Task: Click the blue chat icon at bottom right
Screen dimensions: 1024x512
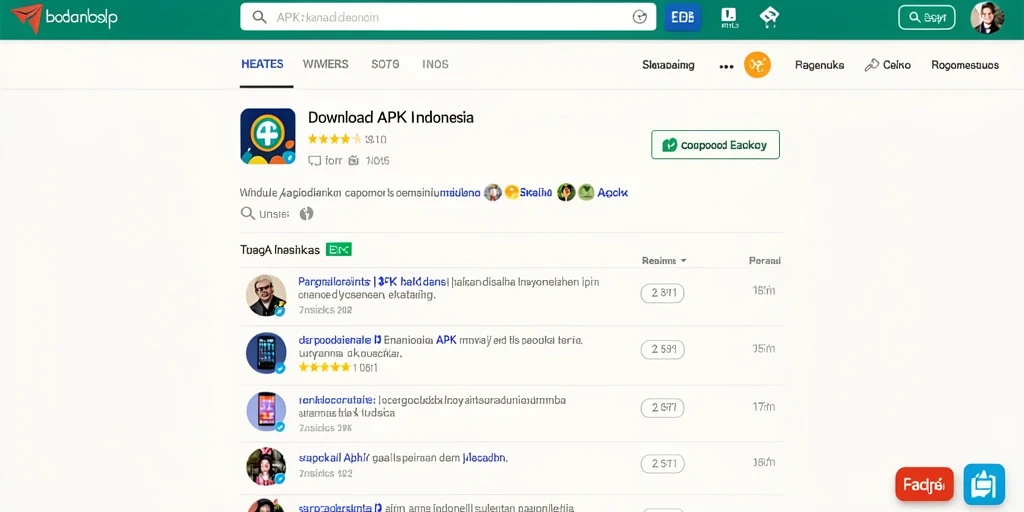Action: pyautogui.click(x=984, y=485)
